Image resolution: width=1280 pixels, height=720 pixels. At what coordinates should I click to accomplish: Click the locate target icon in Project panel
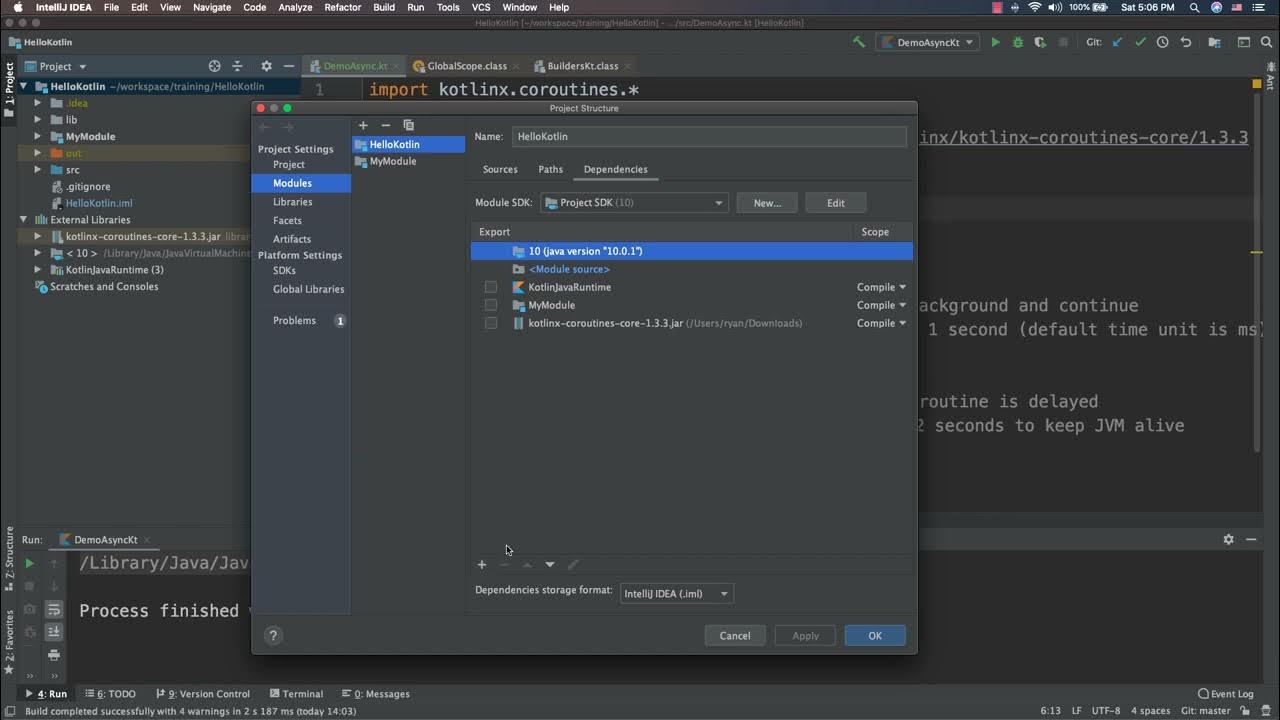pos(214,66)
